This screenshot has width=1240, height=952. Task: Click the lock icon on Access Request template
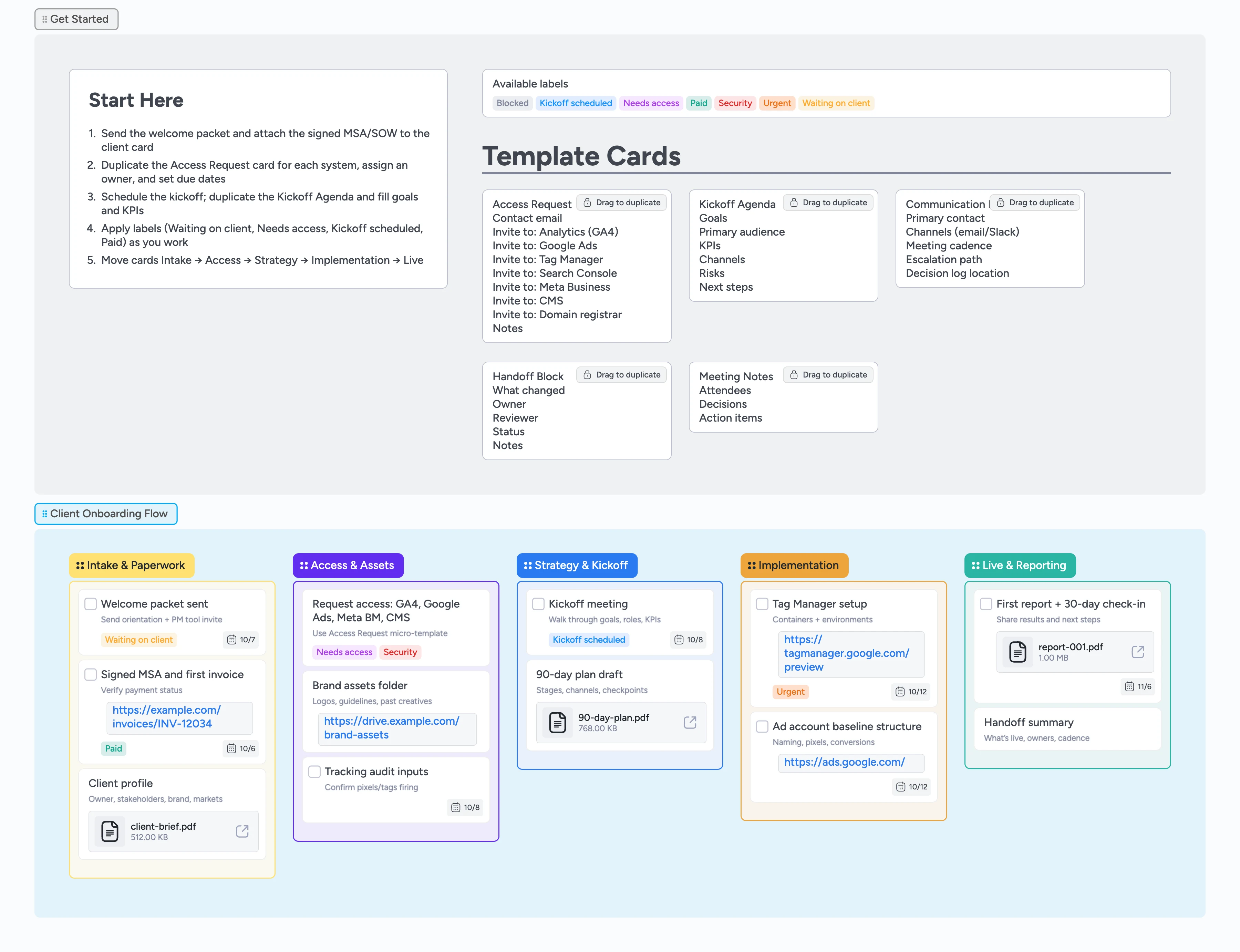click(588, 202)
